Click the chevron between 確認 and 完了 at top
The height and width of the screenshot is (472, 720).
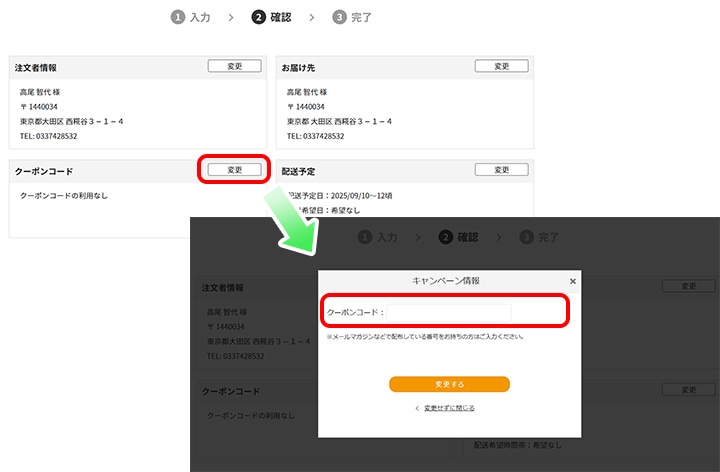point(312,17)
